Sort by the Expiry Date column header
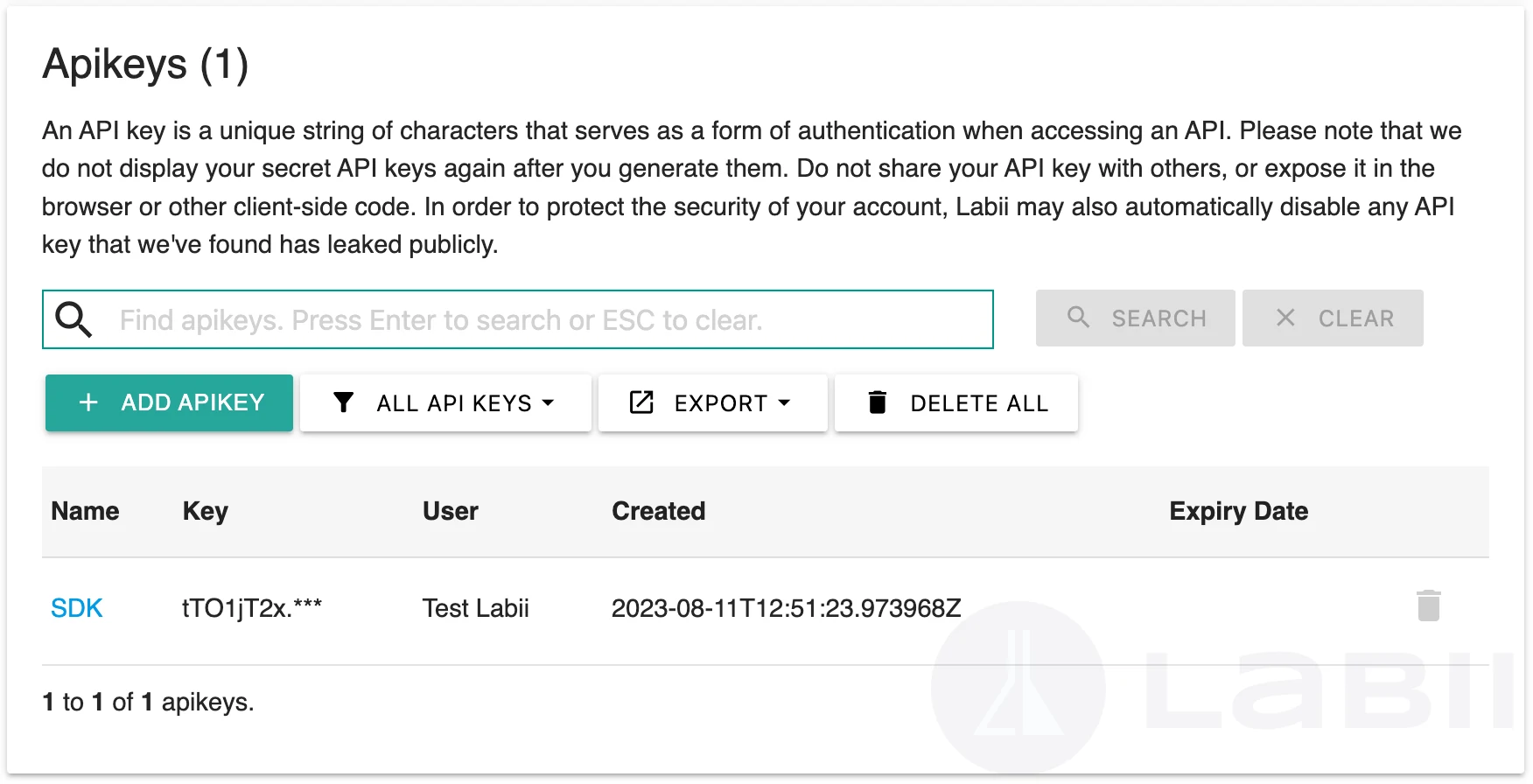 coord(1238,511)
